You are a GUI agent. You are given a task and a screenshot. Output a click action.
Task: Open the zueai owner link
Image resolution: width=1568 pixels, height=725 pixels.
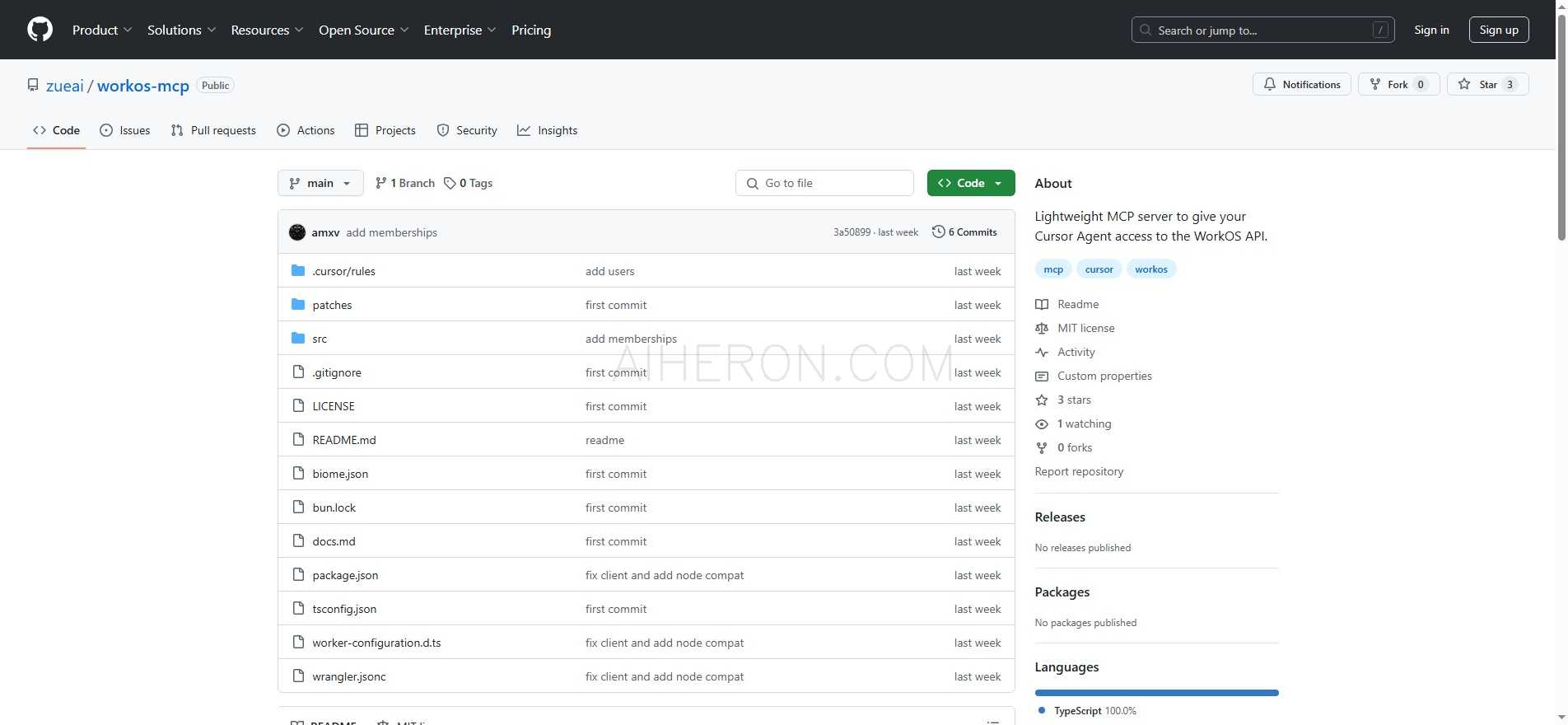(x=65, y=86)
